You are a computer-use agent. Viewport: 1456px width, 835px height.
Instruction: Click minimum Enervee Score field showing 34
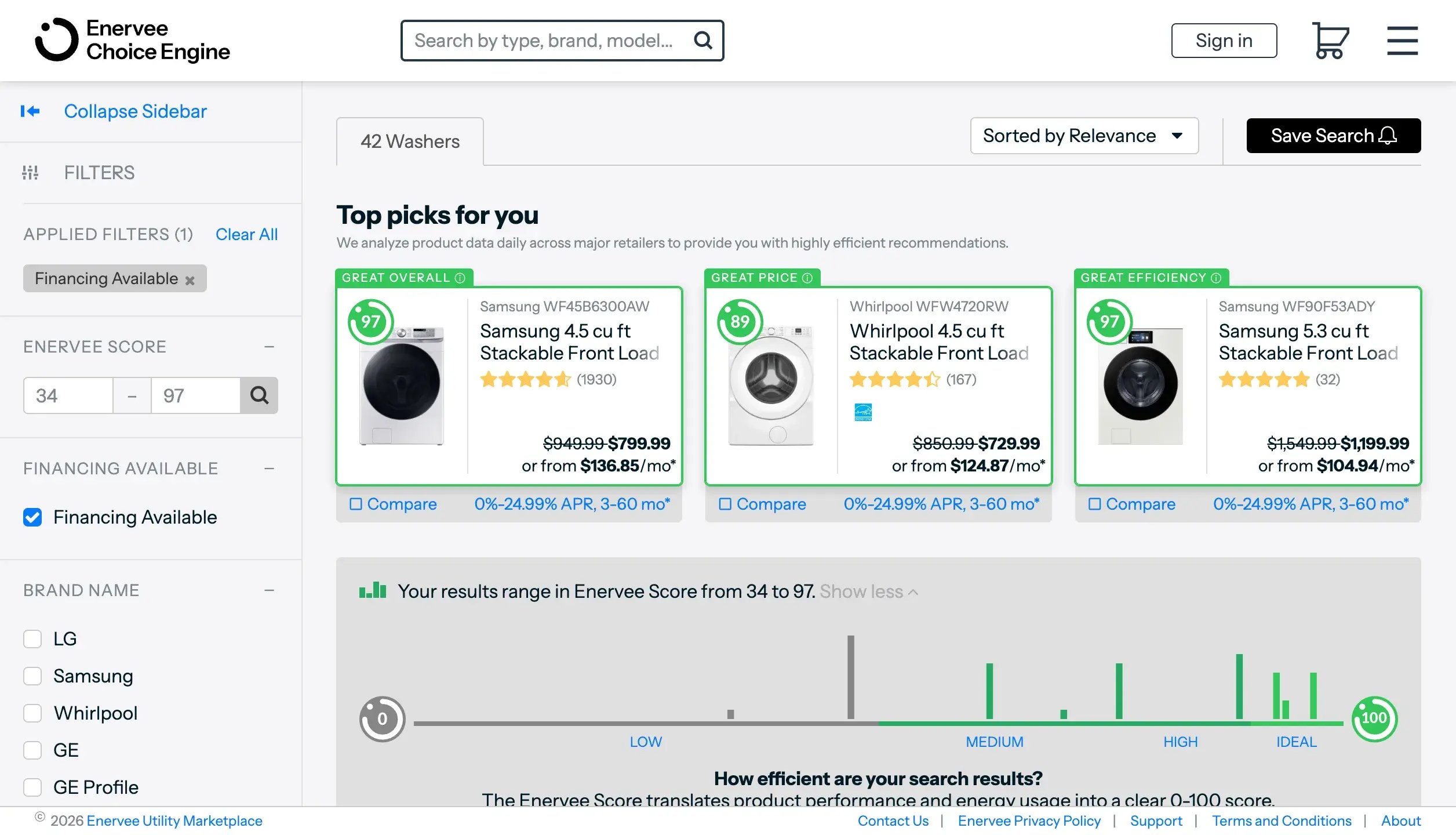(x=68, y=395)
